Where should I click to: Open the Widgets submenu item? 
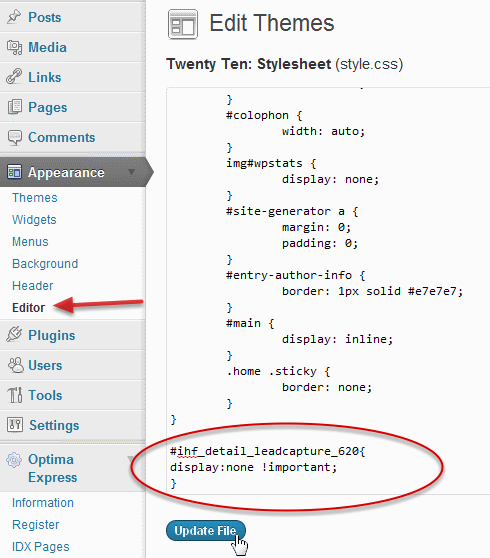point(34,220)
